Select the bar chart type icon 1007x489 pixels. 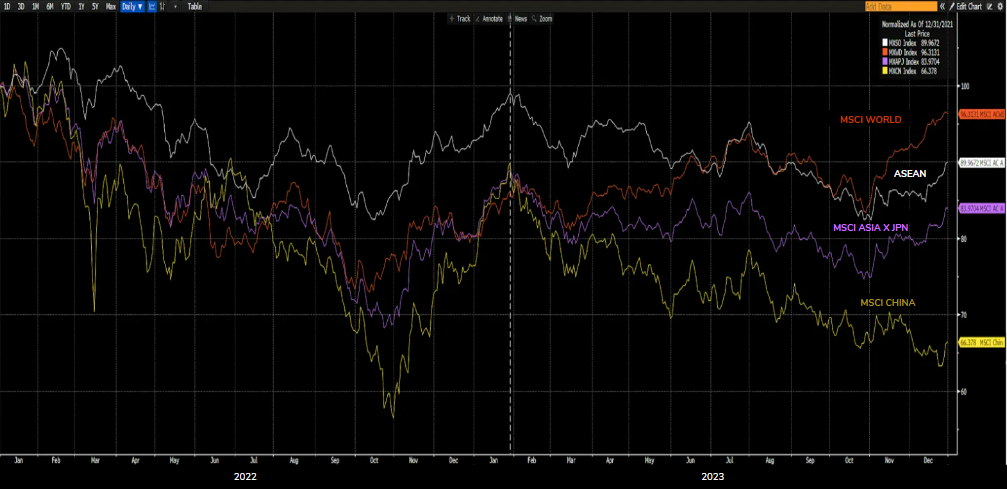point(162,6)
